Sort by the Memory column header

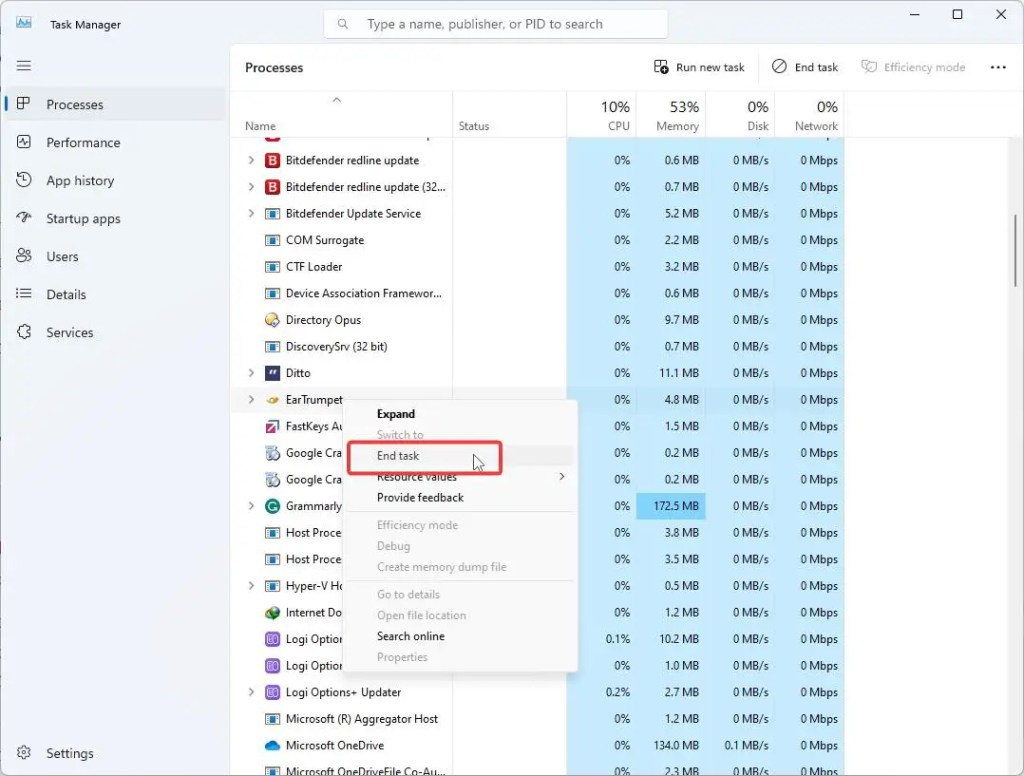tap(671, 114)
